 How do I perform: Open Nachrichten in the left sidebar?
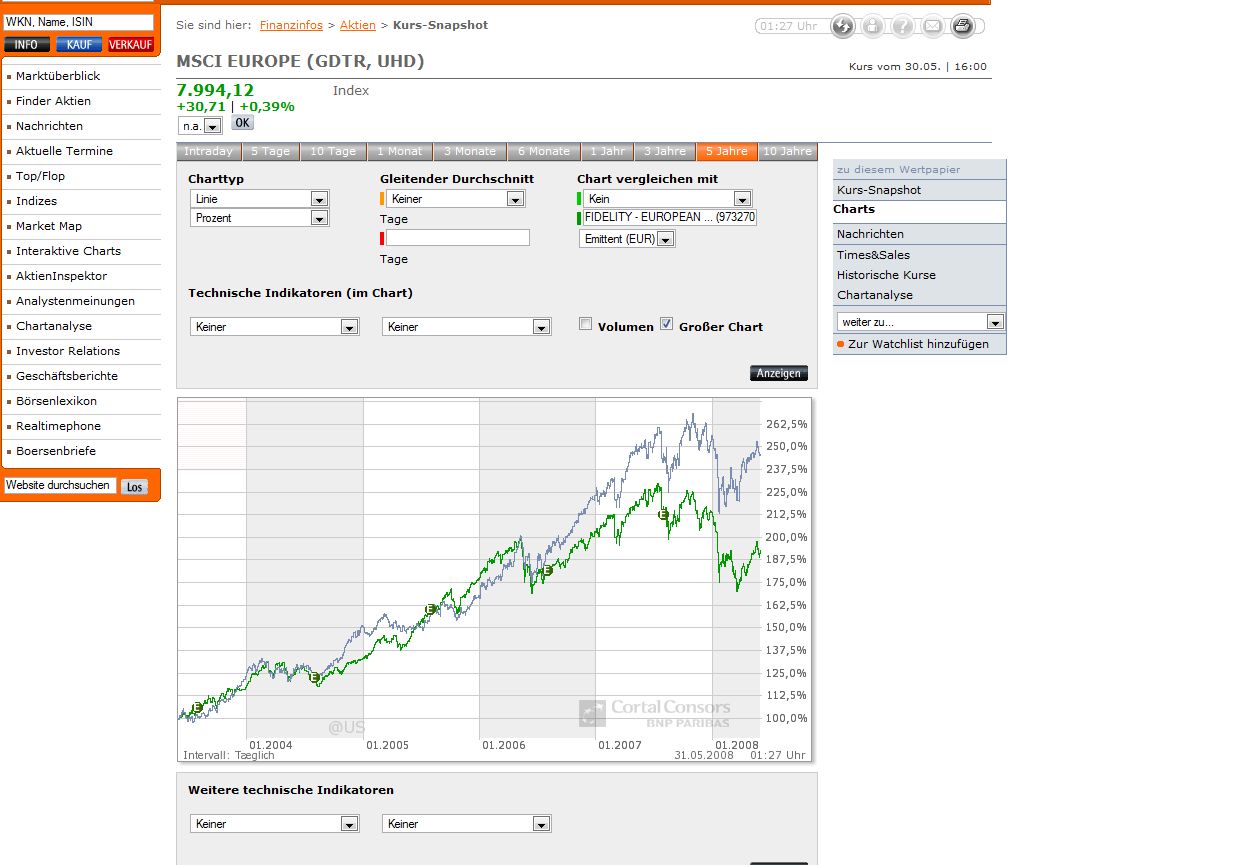(x=49, y=126)
